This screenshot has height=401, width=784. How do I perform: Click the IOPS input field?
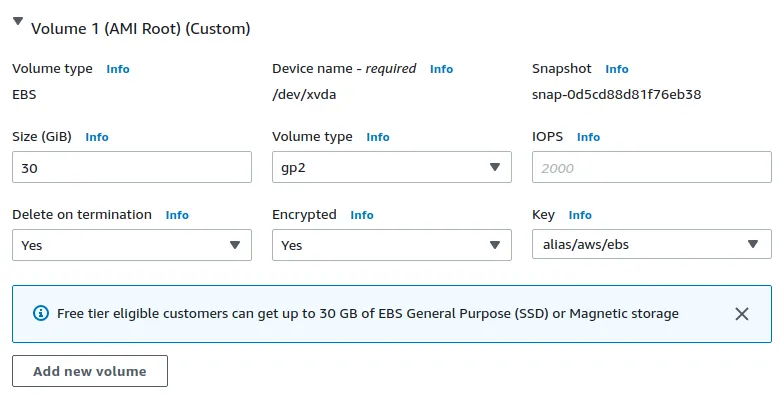[652, 168]
